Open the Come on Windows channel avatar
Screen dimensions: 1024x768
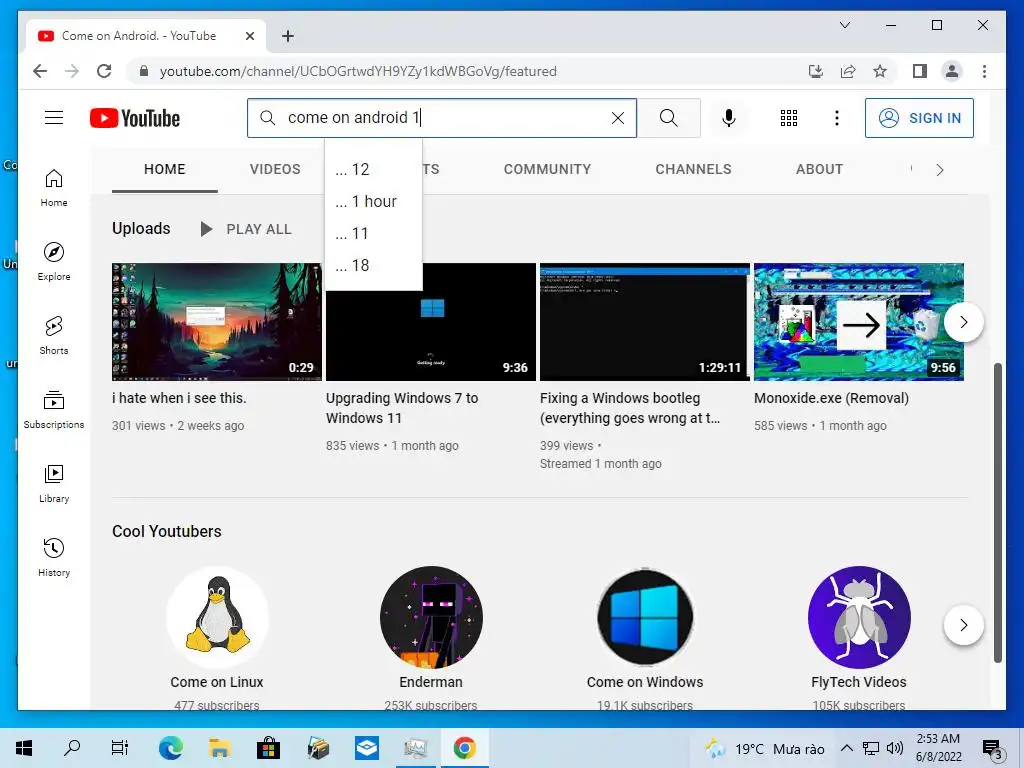click(645, 617)
